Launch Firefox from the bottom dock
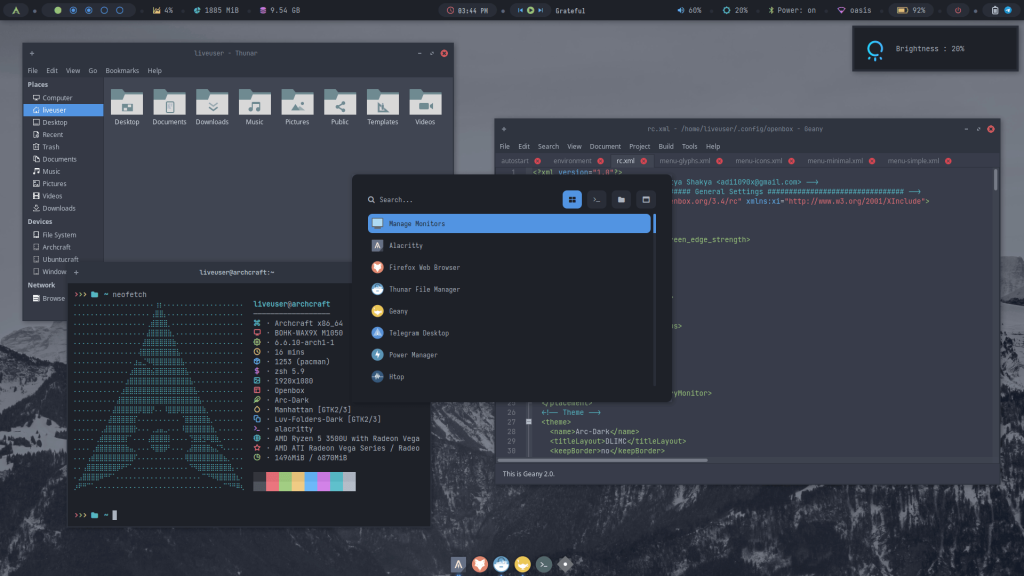This screenshot has width=1024, height=576. pos(479,564)
